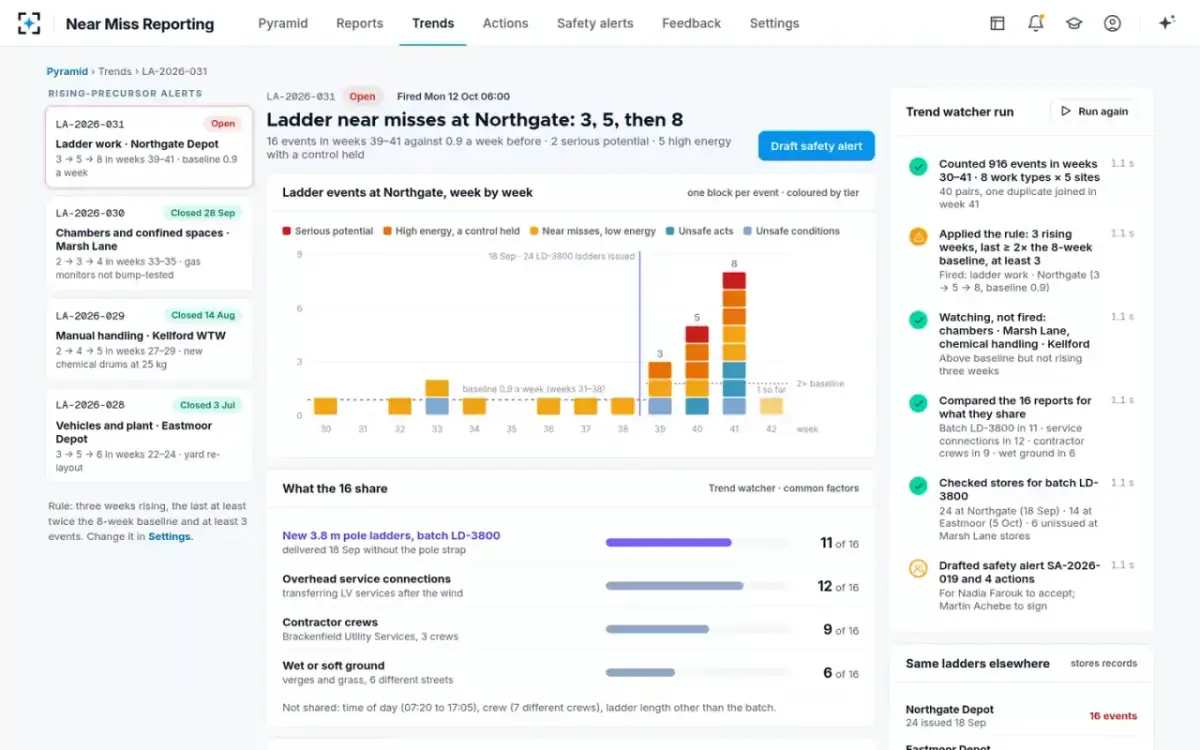Click 'Trend watcher · common factors' label
1200x750 pixels.
pos(783,488)
